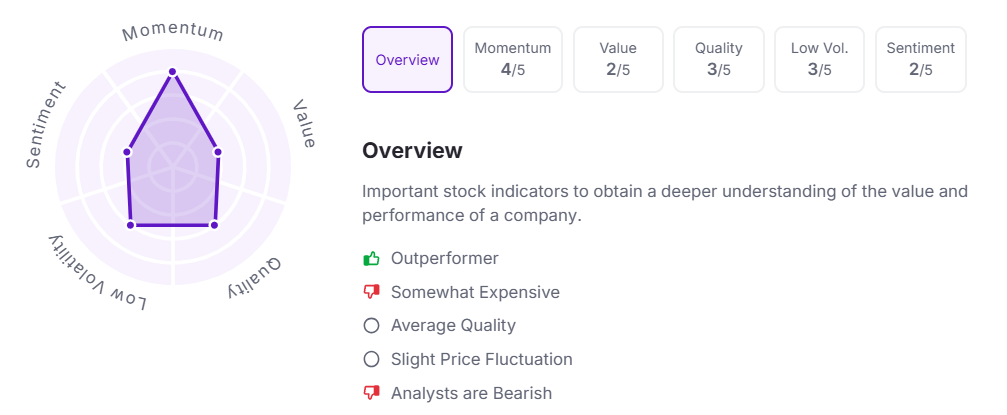Click the Somewhat Expensive indicator text
The width and height of the screenshot is (1007, 415).
(475, 293)
